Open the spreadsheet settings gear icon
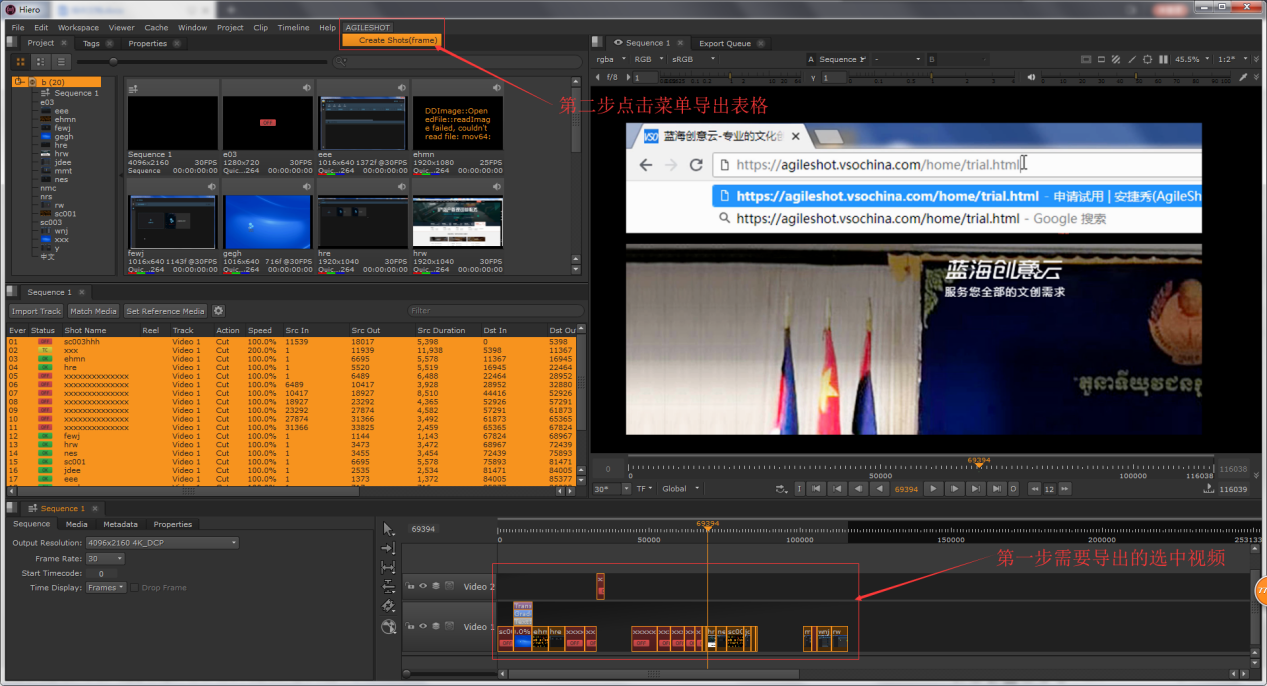 coord(218,311)
